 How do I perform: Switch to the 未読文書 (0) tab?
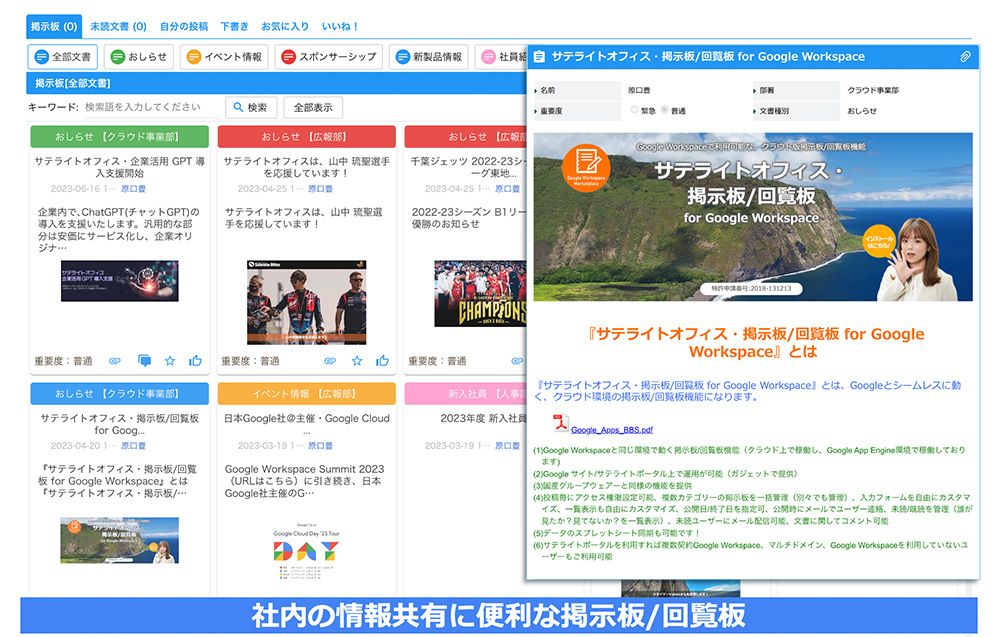click(118, 27)
